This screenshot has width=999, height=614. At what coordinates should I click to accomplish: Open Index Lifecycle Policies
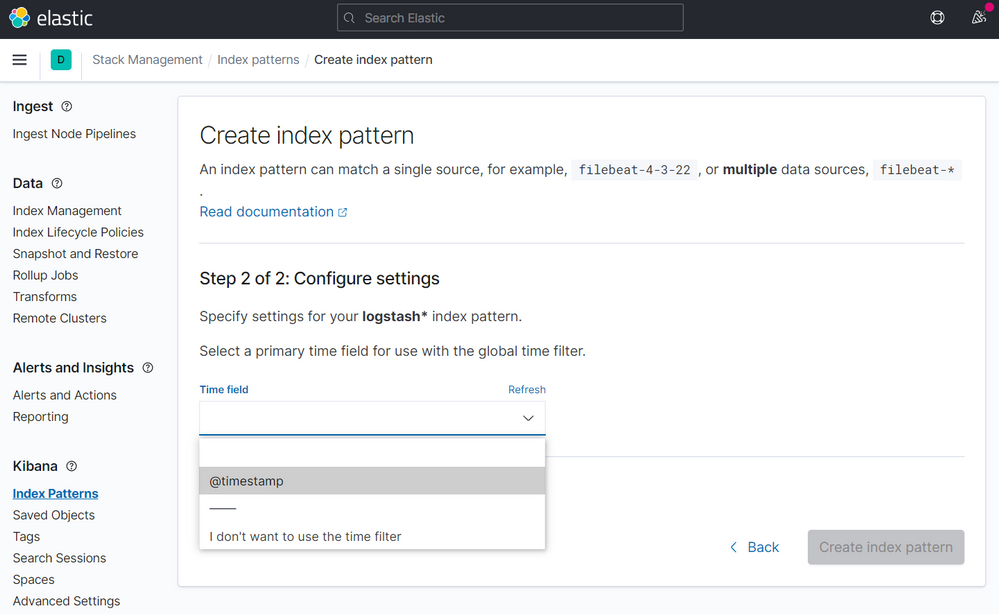[78, 232]
